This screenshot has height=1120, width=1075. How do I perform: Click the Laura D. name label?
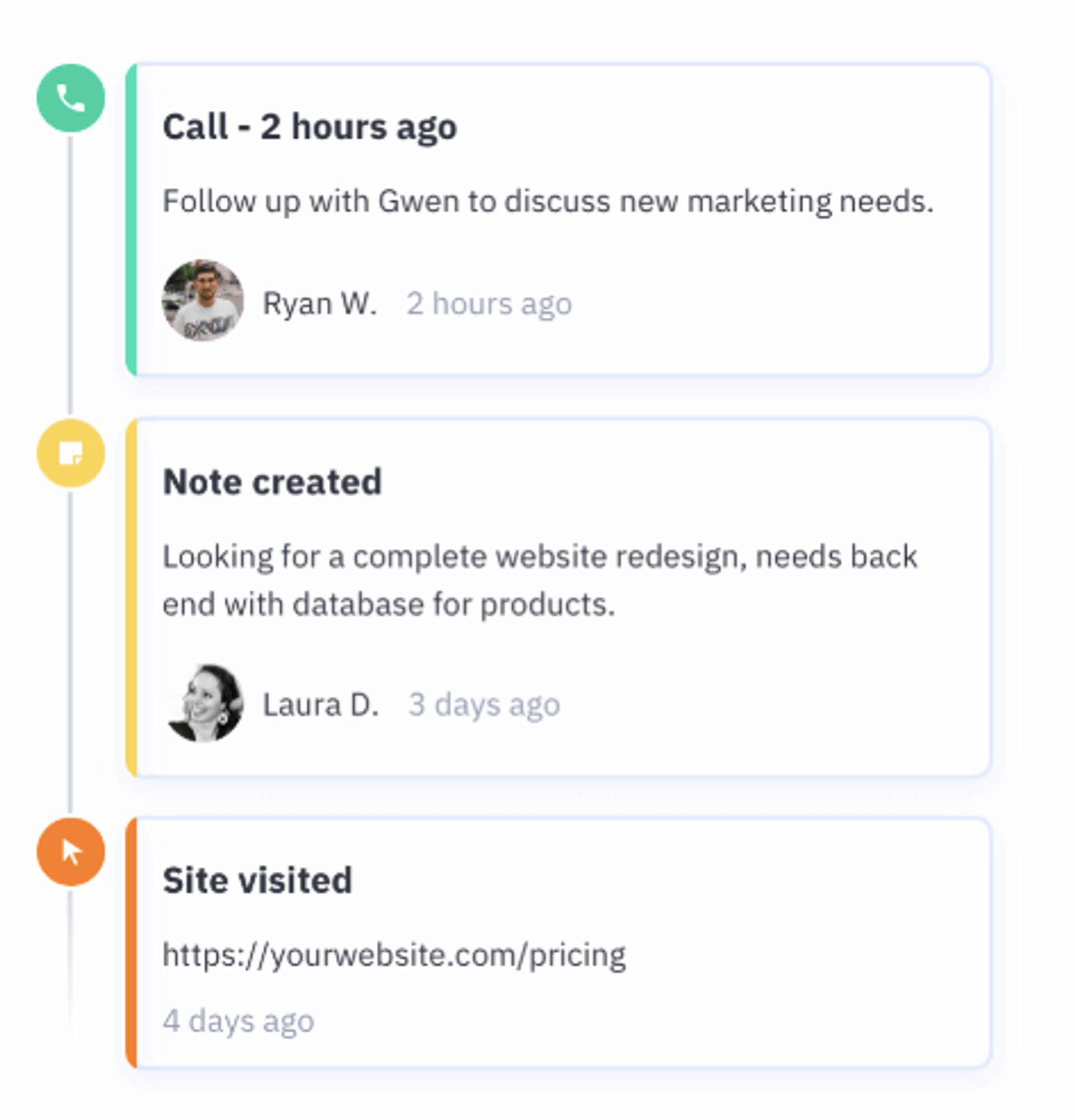[x=321, y=705]
